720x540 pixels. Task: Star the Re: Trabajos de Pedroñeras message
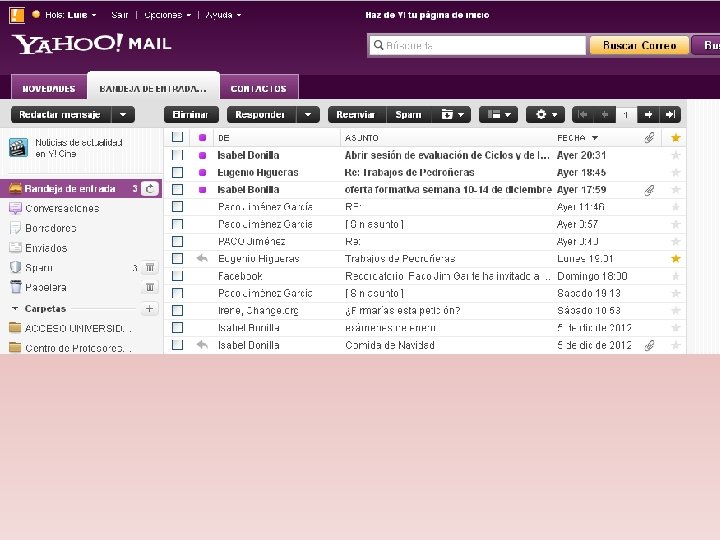[x=675, y=173]
